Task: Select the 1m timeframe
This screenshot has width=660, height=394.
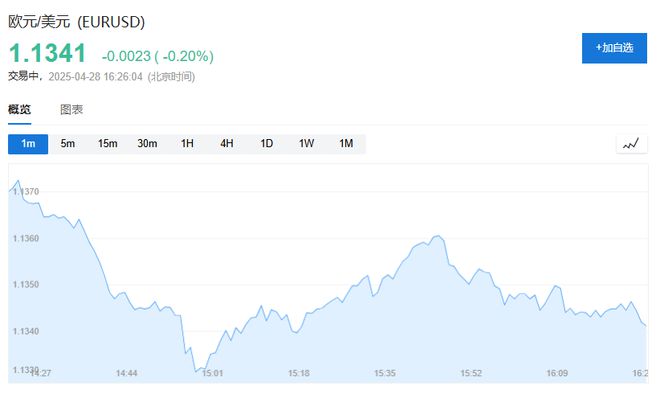Action: [x=28, y=144]
